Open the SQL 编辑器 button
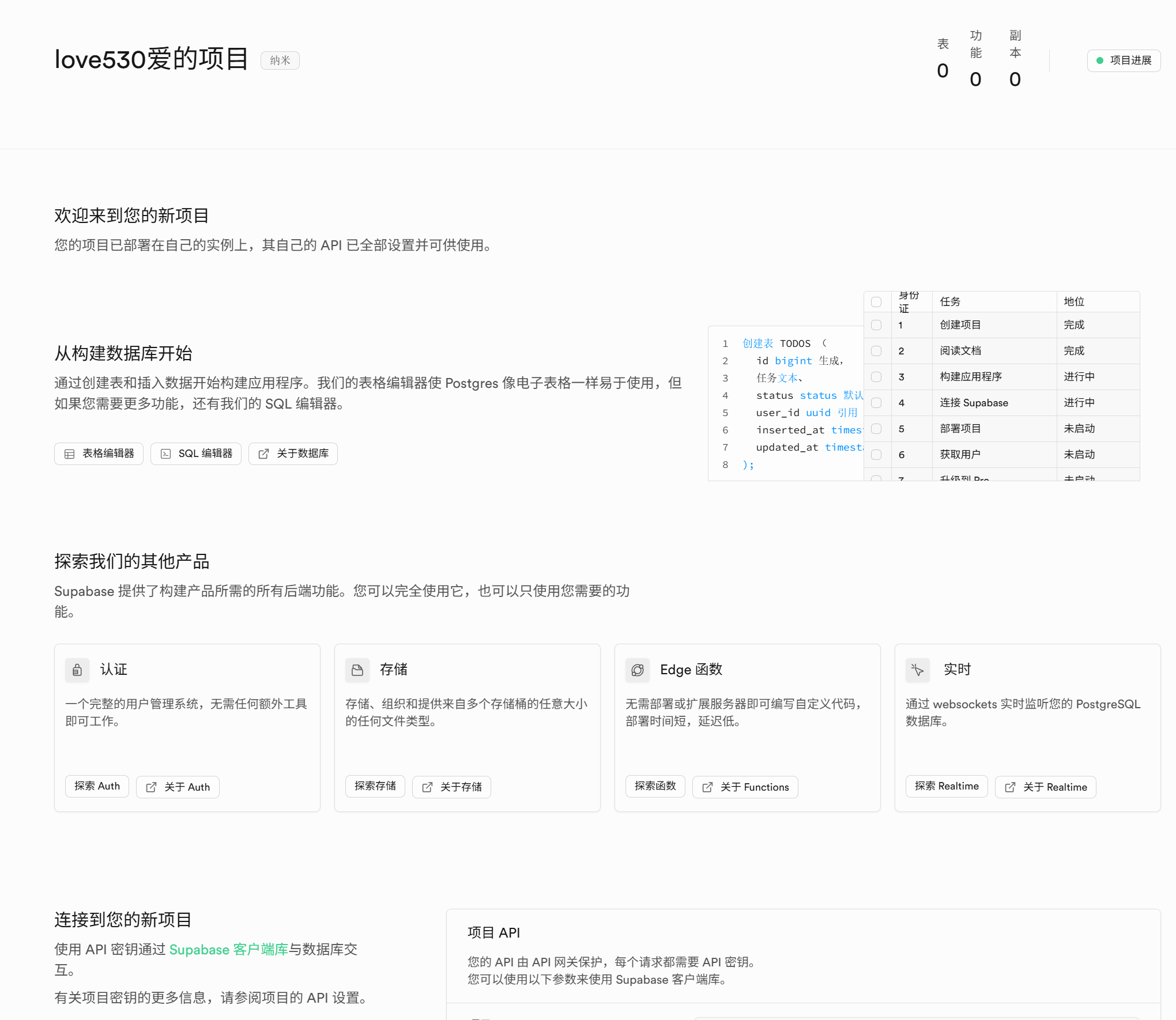The height and width of the screenshot is (1020, 1176). [x=196, y=454]
